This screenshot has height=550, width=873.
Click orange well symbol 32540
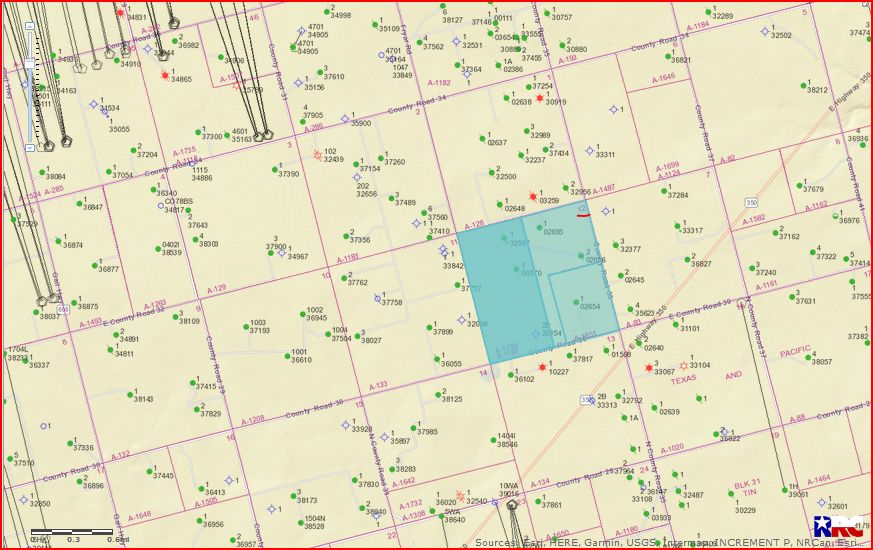click(x=460, y=496)
